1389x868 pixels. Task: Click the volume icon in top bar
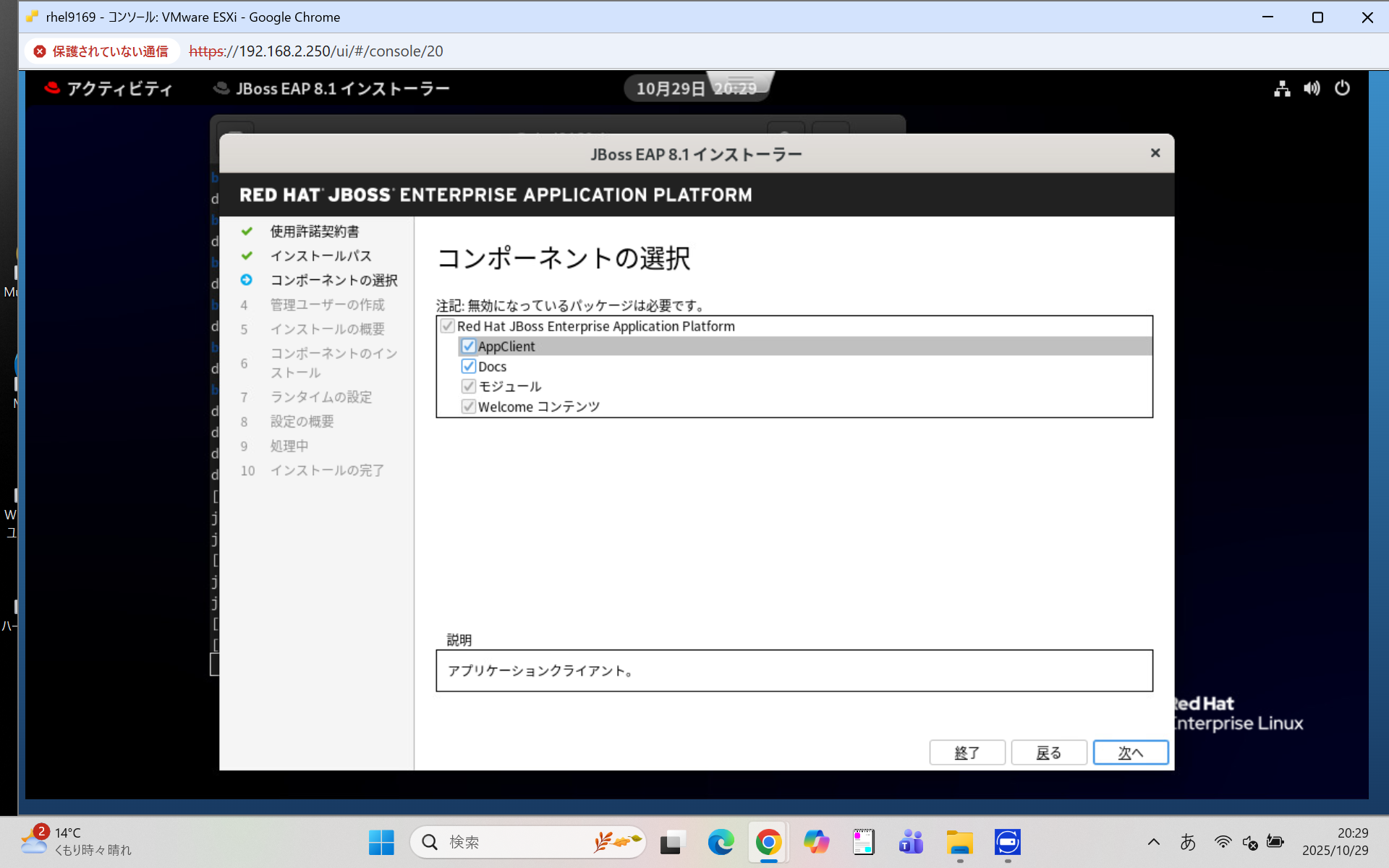(x=1312, y=88)
